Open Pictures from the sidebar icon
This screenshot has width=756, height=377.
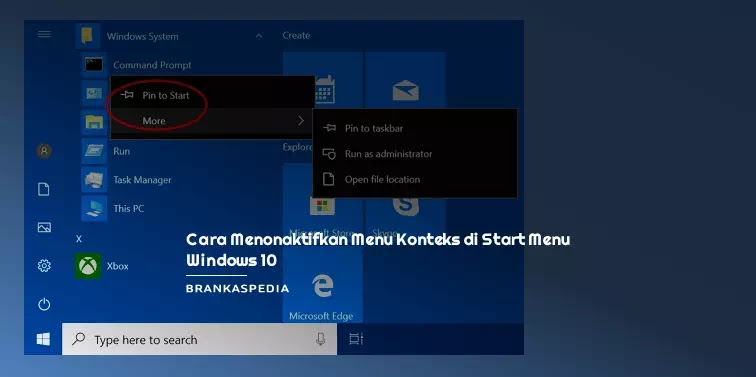pyautogui.click(x=44, y=227)
